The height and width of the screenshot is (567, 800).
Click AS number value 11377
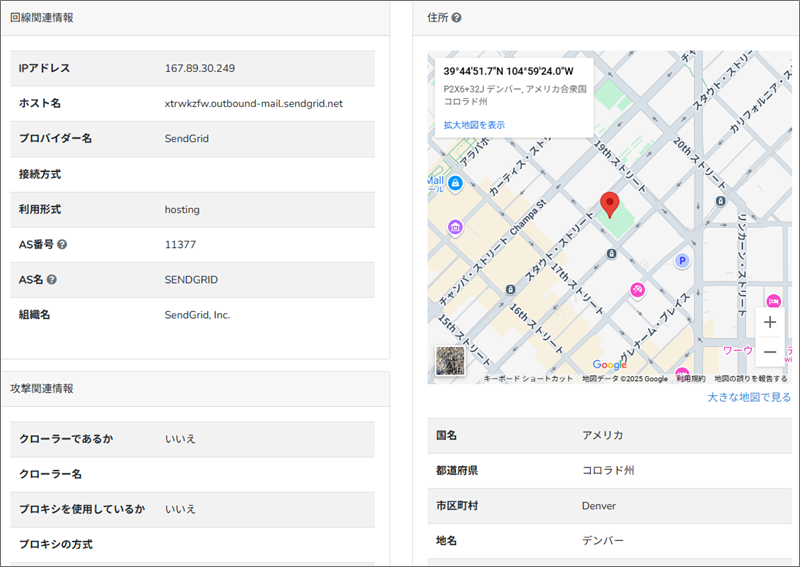pos(180,244)
